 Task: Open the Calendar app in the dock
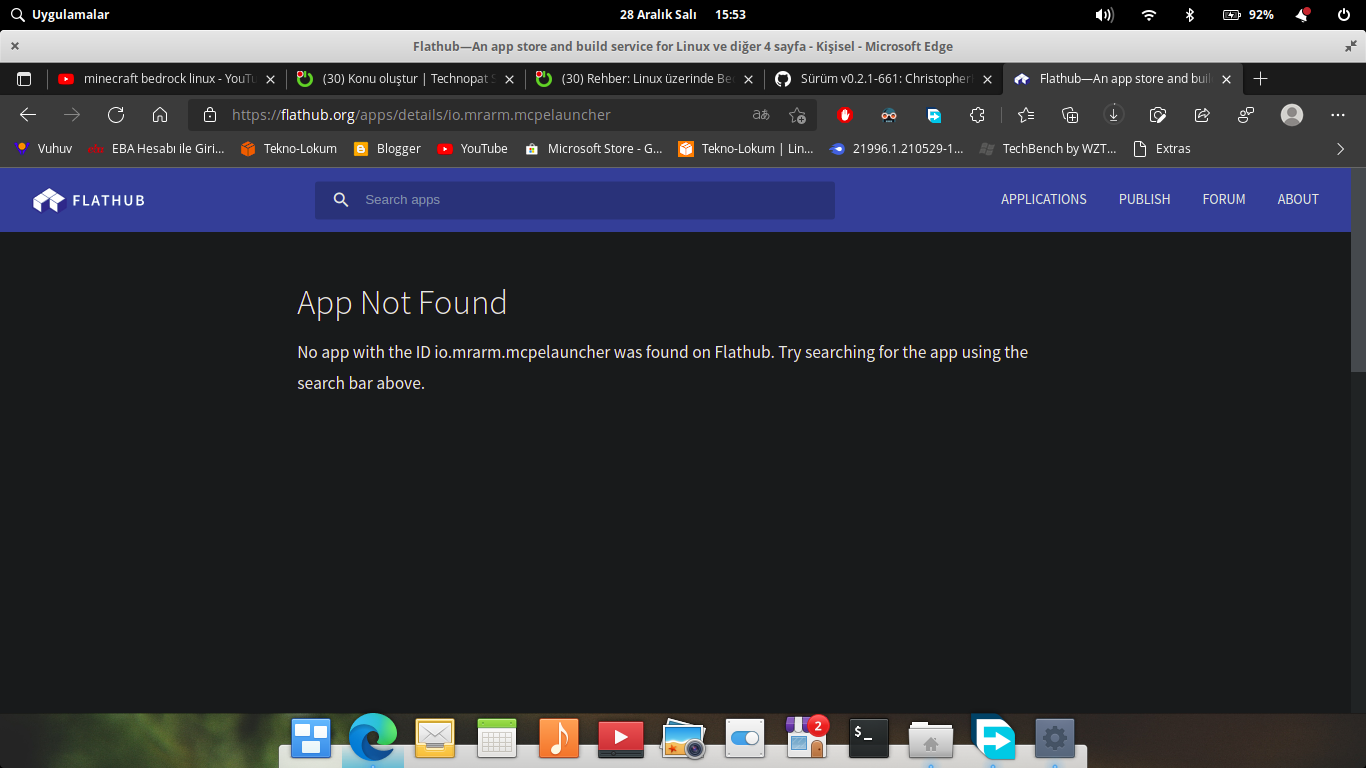496,739
